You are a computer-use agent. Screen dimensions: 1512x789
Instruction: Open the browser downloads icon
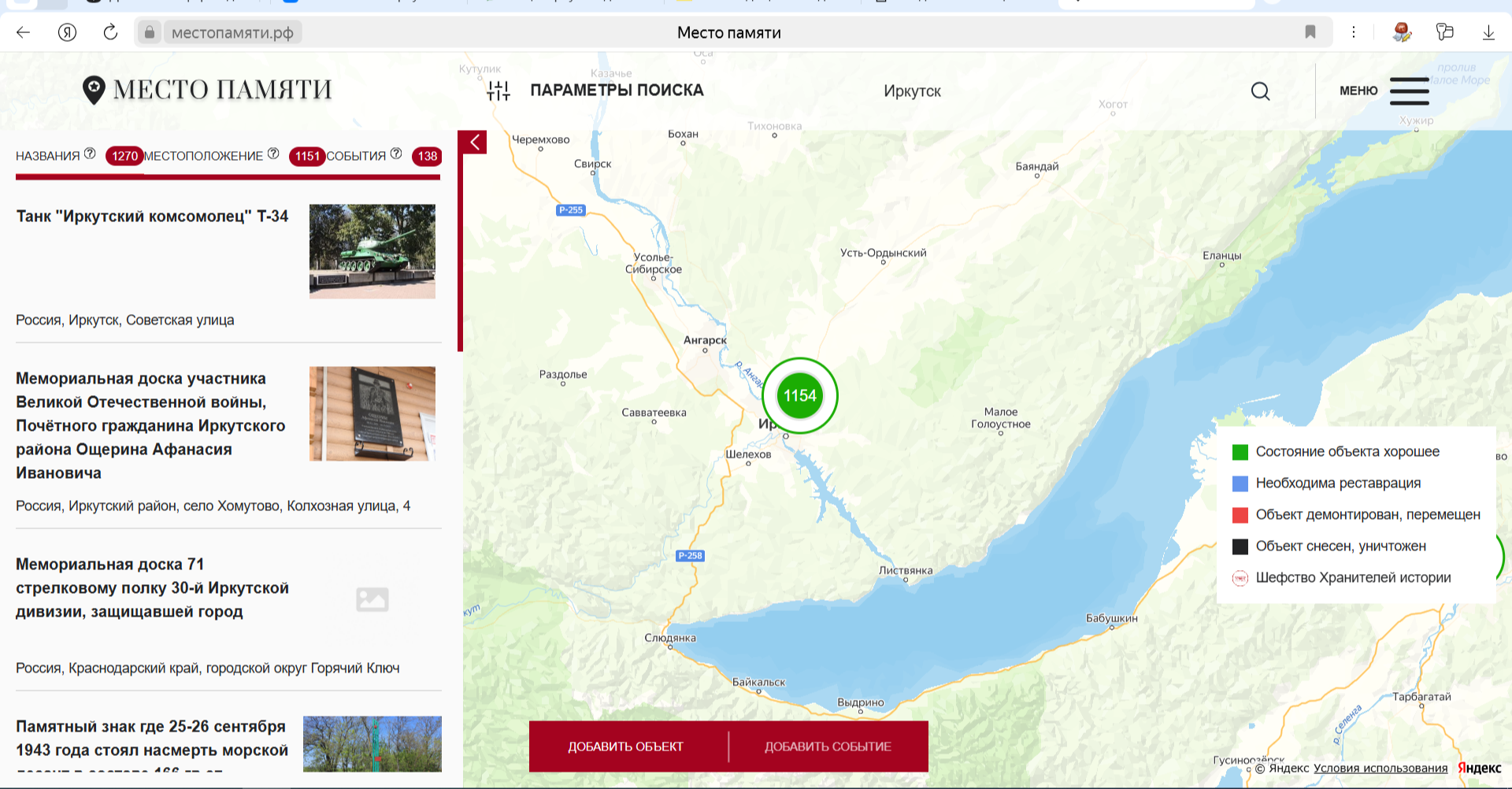1488,32
